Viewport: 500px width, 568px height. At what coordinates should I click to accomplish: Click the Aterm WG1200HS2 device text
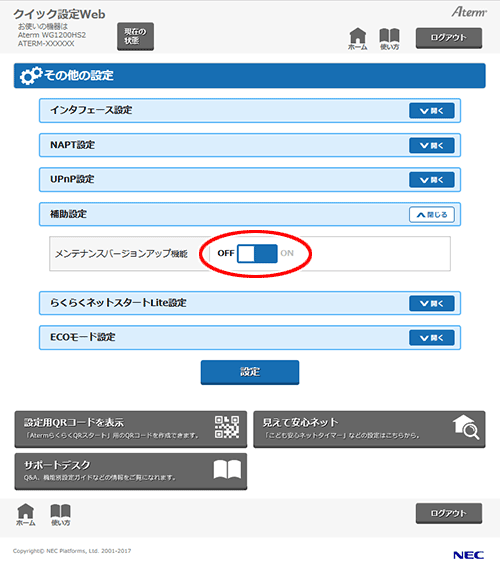click(52, 35)
